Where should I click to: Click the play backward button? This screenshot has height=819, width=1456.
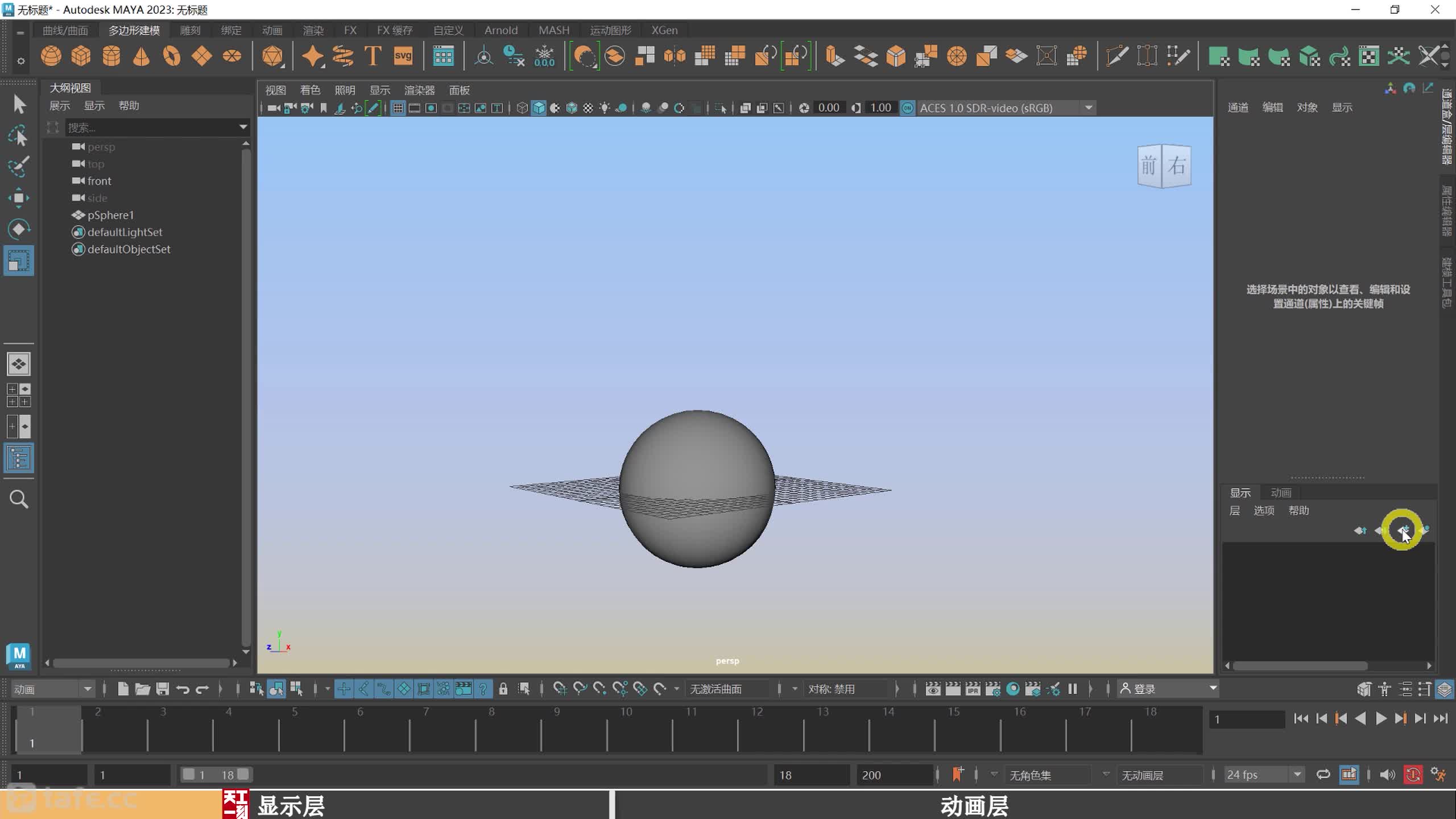[x=1360, y=719]
